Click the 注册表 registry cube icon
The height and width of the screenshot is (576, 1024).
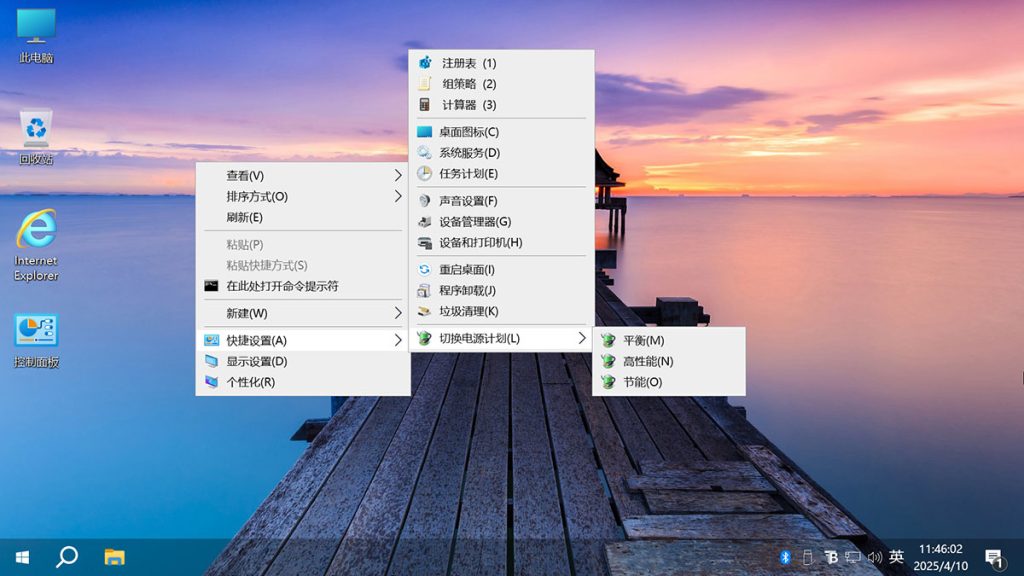[424, 63]
